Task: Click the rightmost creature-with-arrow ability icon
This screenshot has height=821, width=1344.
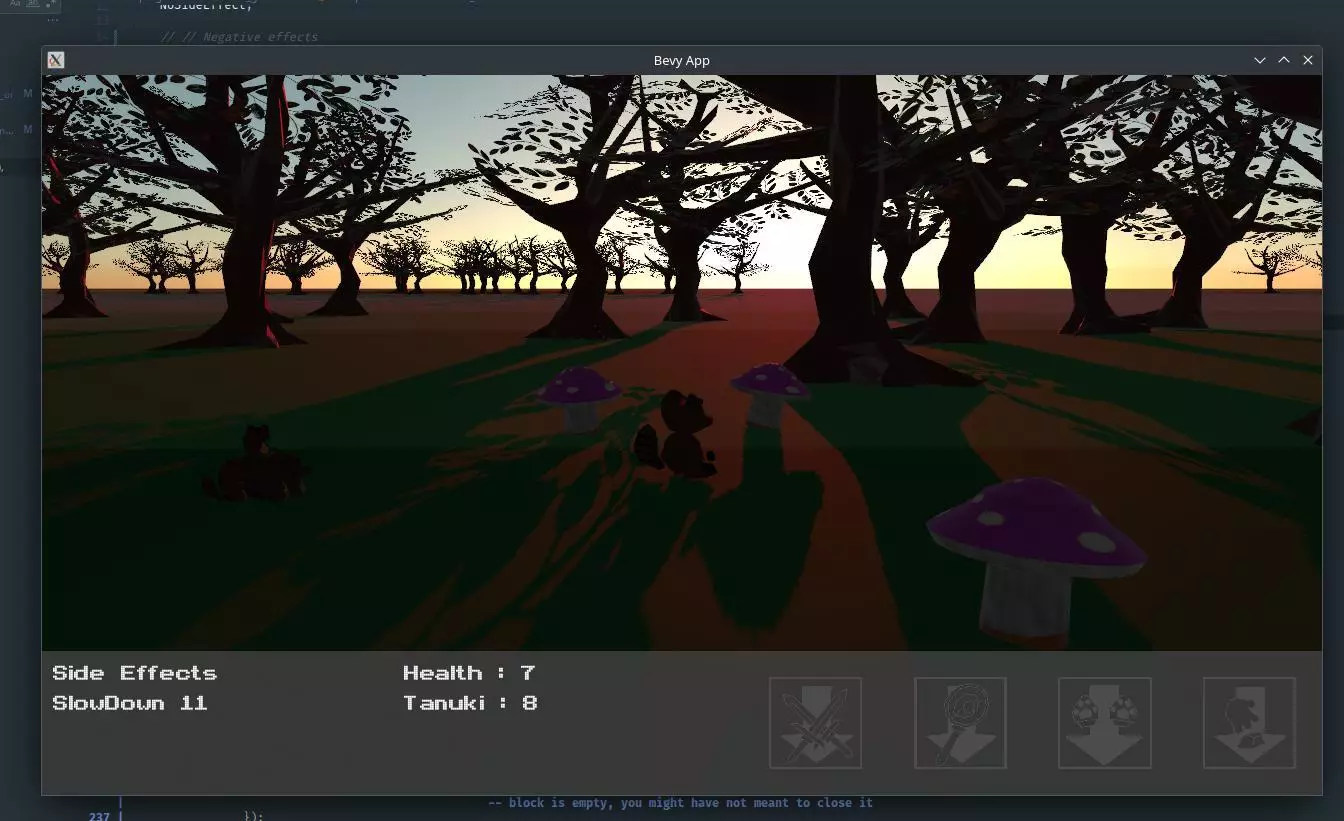Action: coord(1249,723)
